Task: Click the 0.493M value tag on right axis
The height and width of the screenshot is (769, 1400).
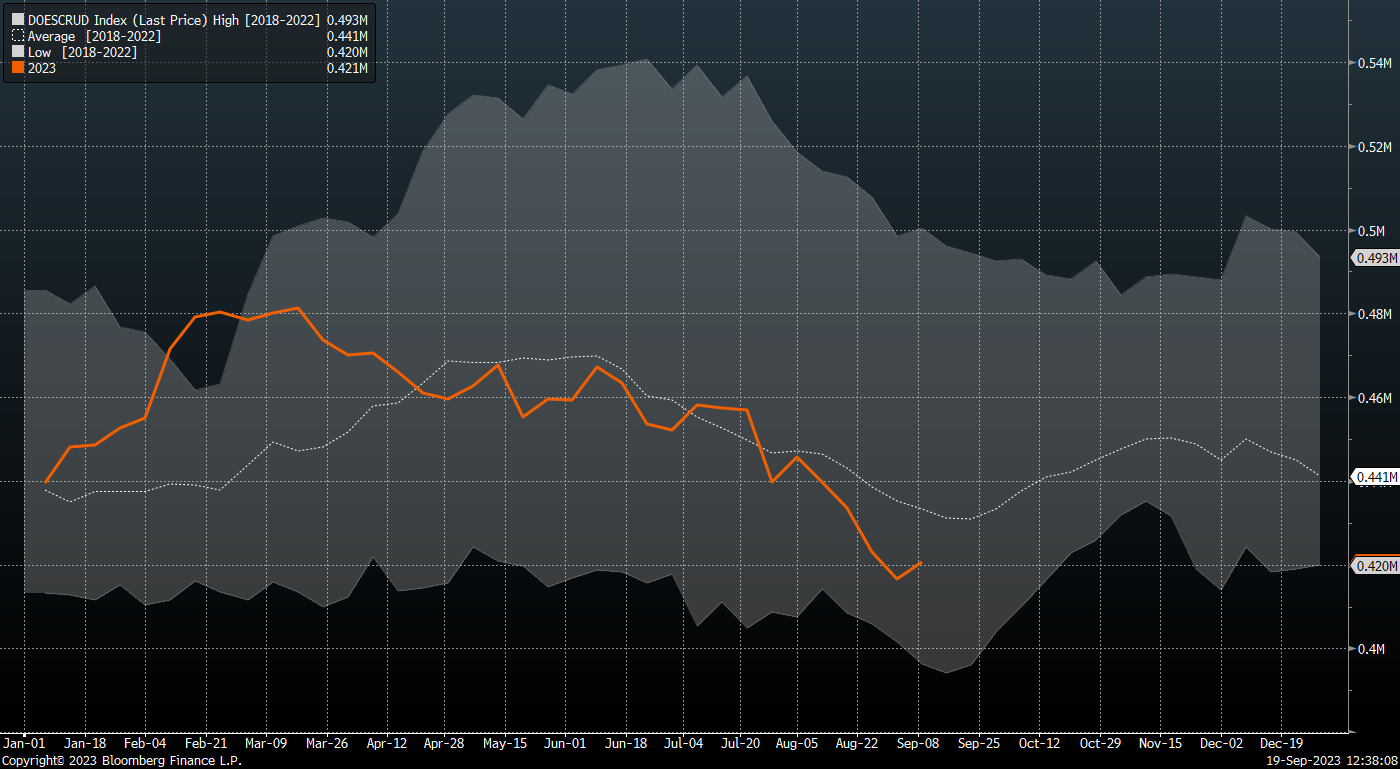Action: coord(1374,258)
